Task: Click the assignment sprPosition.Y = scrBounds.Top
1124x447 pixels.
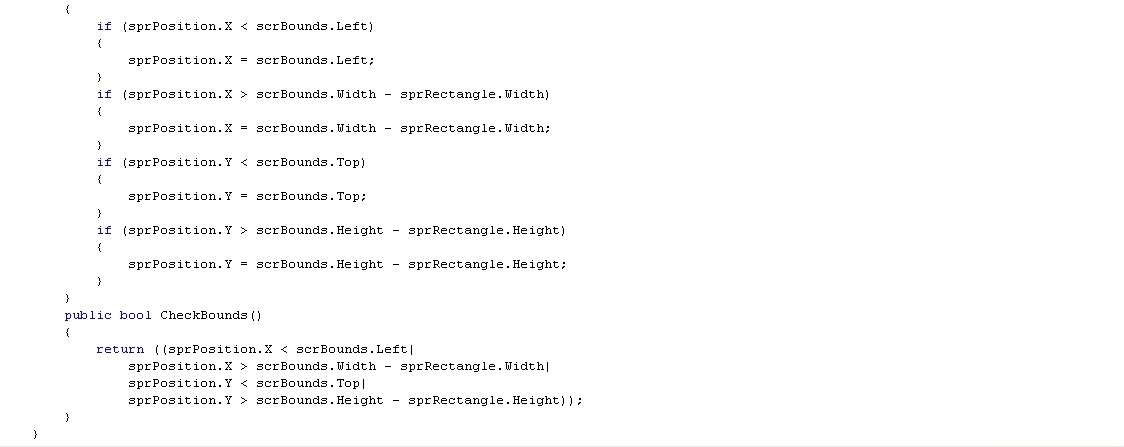Action: coord(247,196)
